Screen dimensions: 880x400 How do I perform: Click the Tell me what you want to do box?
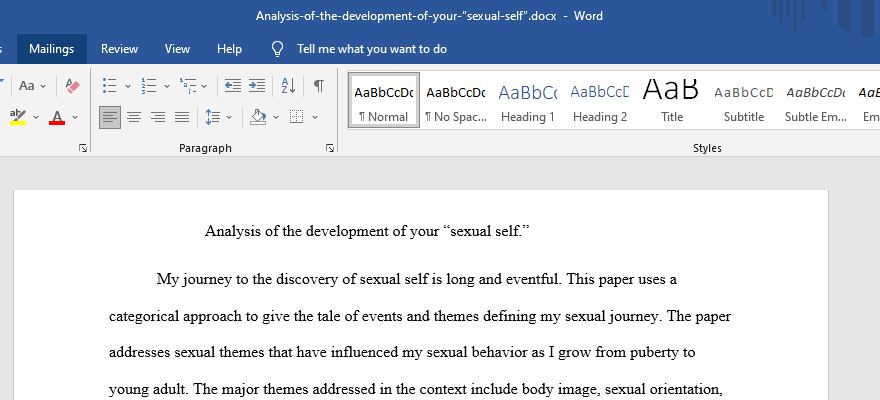[x=372, y=49]
